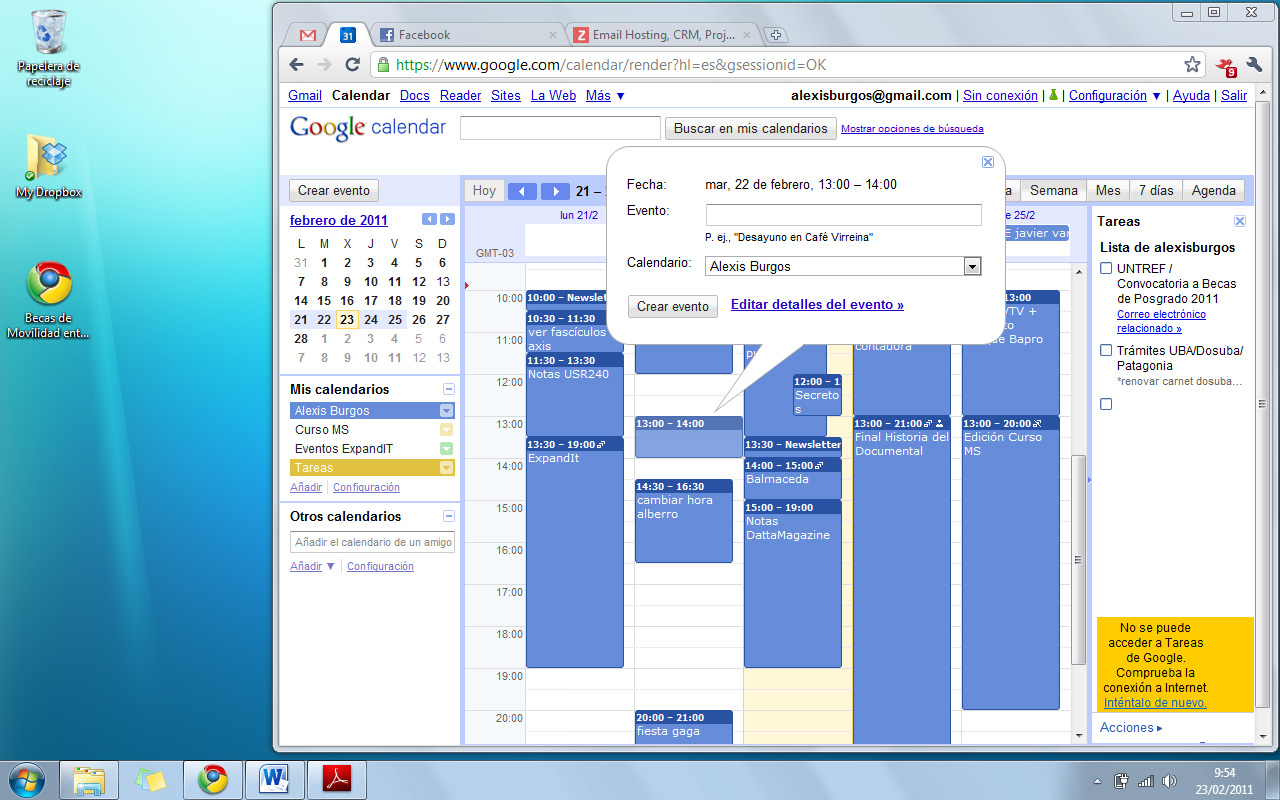Click the Windows Start button
Image resolution: width=1280 pixels, height=800 pixels.
26,779
